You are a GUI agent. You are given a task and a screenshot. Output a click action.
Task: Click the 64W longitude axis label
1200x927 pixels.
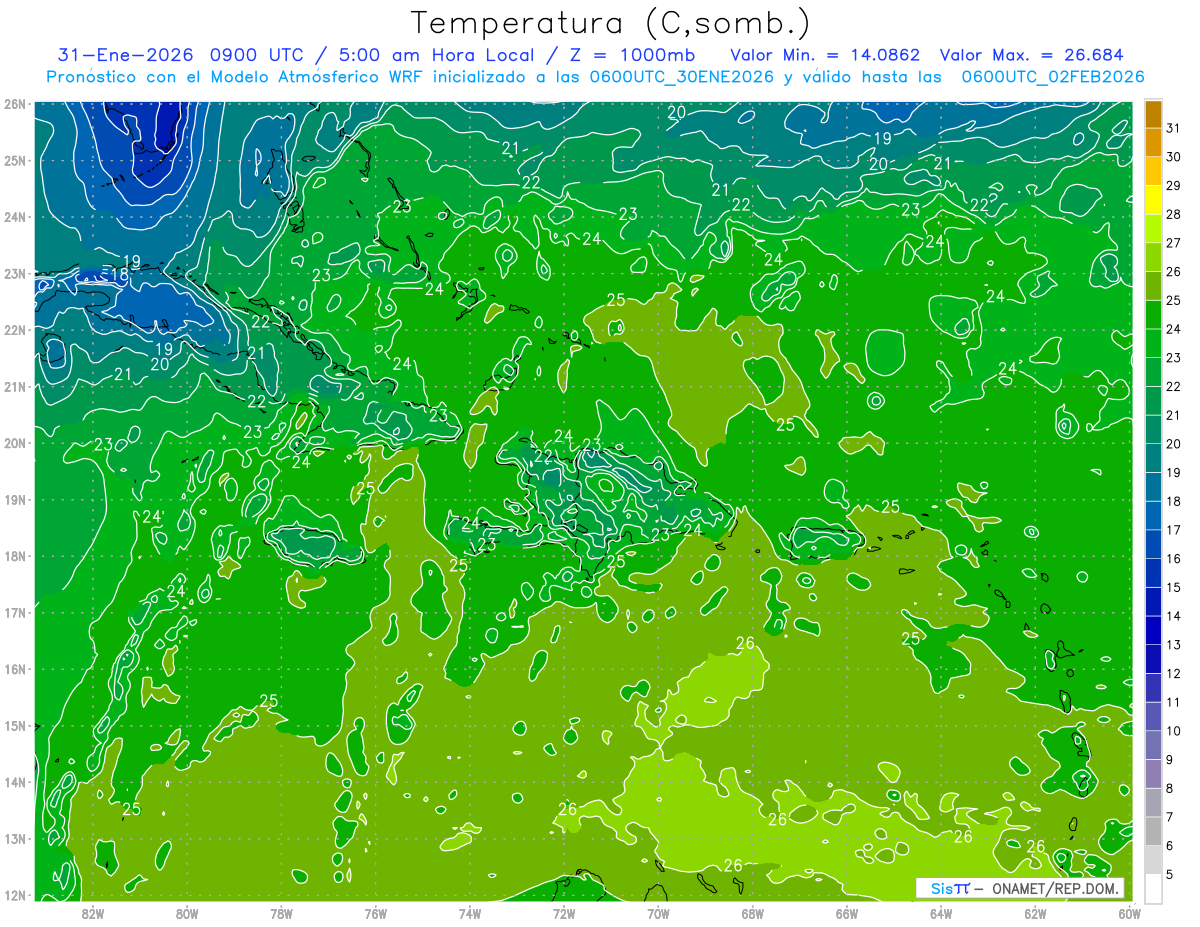coord(941,914)
